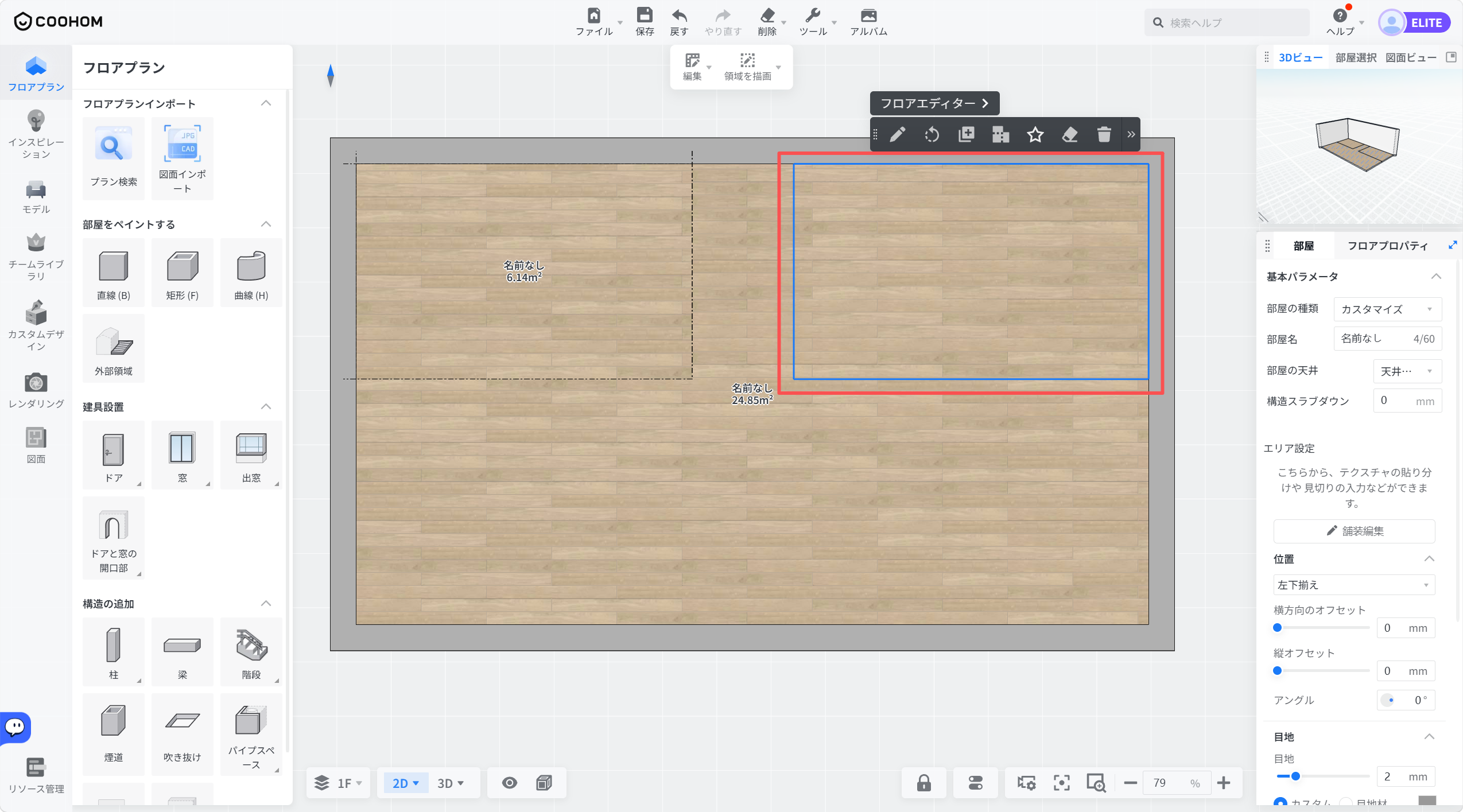
Task: Click 保存 save icon in top toolbar
Action: pos(645,22)
